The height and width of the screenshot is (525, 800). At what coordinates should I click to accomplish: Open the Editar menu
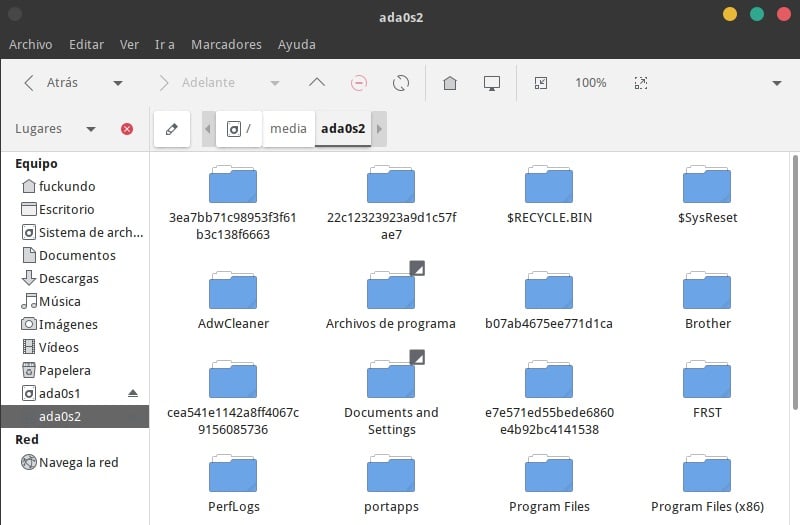point(86,44)
